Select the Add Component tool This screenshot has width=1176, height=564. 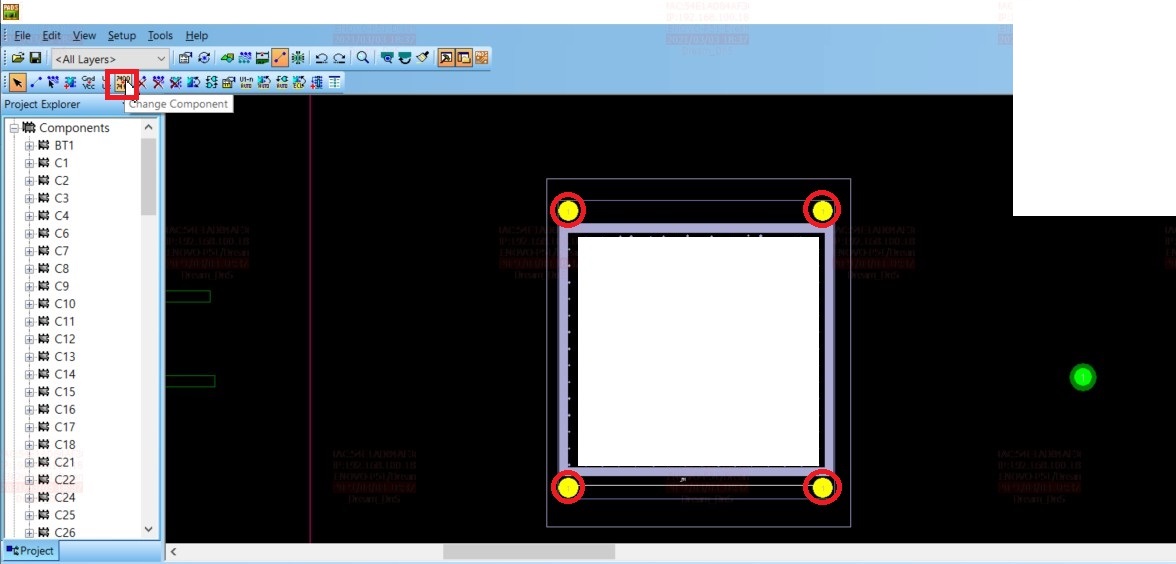(x=70, y=82)
